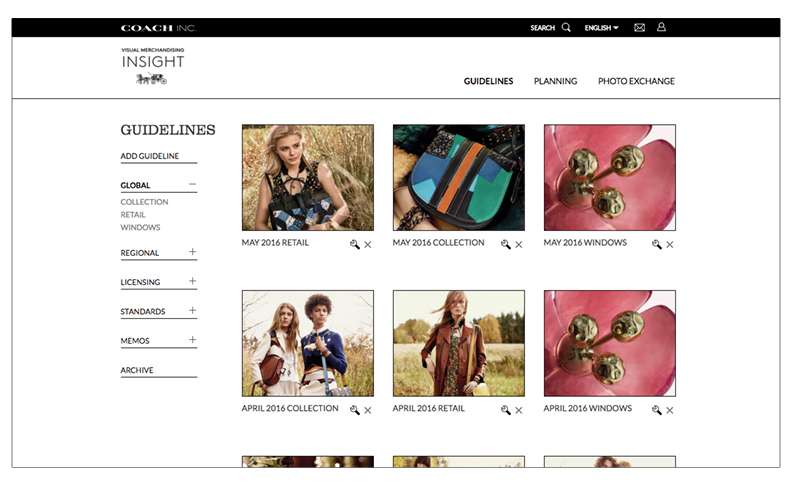
Task: Expand the Regional section plus icon
Action: 192,252
